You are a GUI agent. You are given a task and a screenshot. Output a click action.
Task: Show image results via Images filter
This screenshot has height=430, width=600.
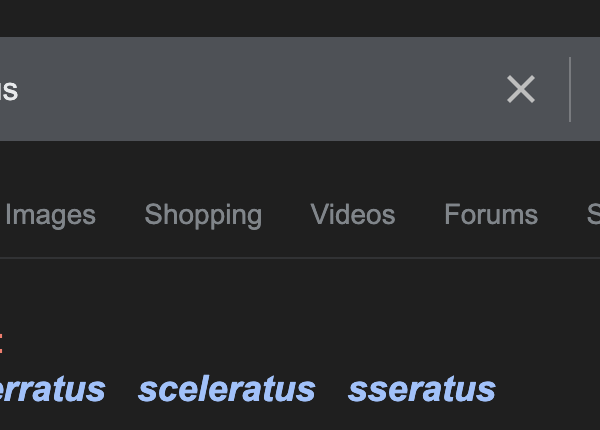pyautogui.click(x=50, y=215)
